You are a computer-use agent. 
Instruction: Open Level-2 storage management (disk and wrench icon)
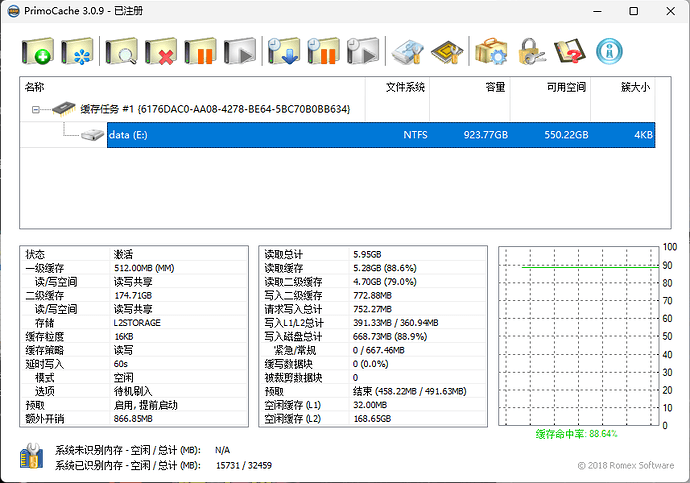point(408,52)
